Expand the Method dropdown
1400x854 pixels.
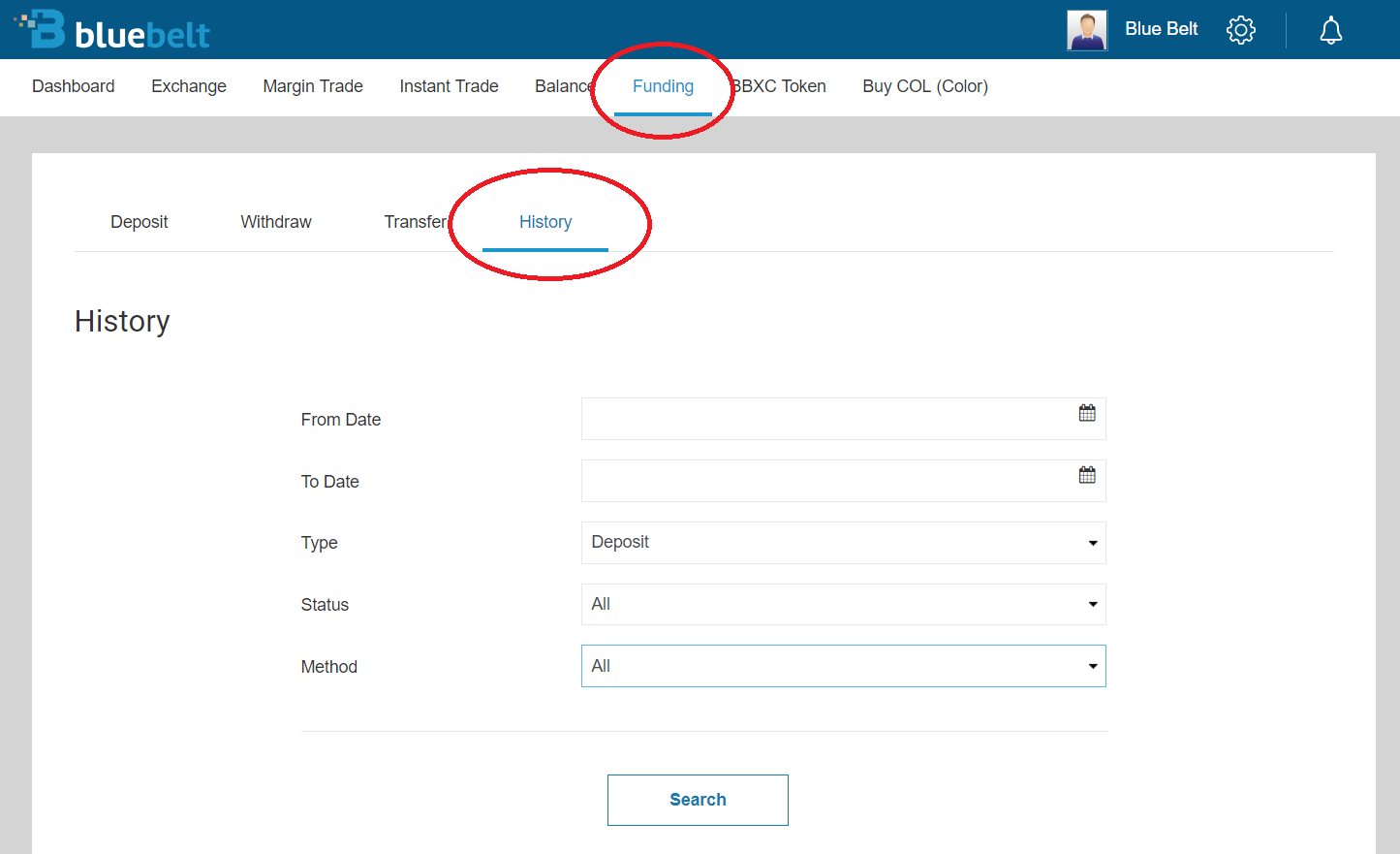point(843,667)
